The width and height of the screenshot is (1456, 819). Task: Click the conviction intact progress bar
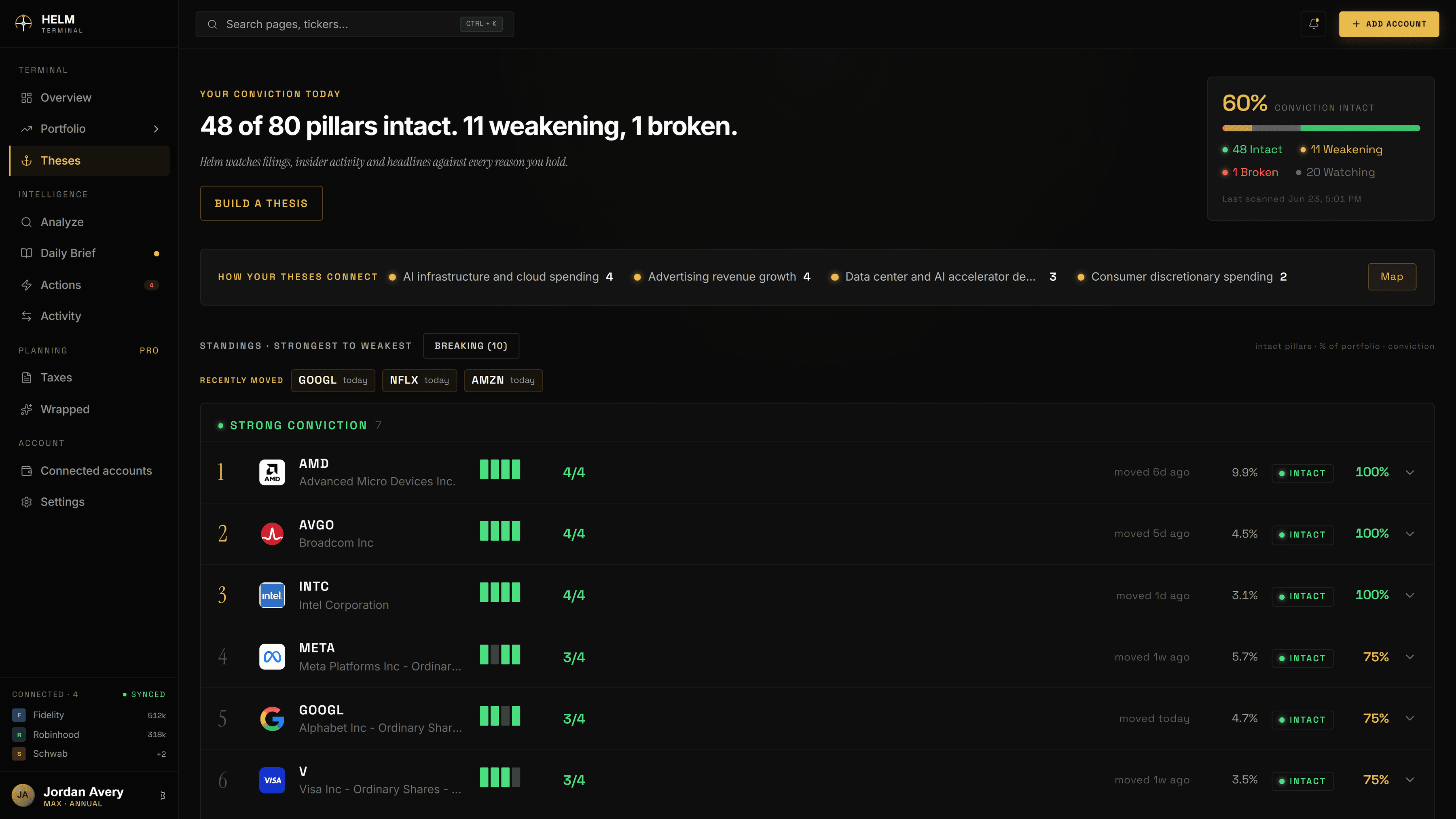pos(1321,128)
